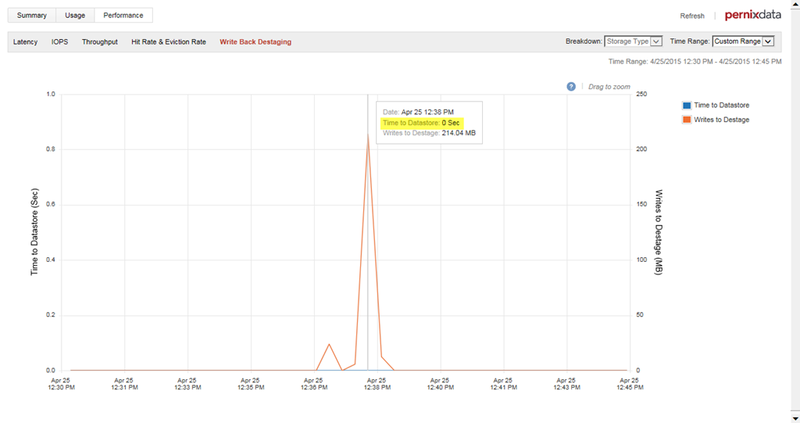
Task: Click the Writes to Destage (MB) axis title
Action: (x=659, y=232)
